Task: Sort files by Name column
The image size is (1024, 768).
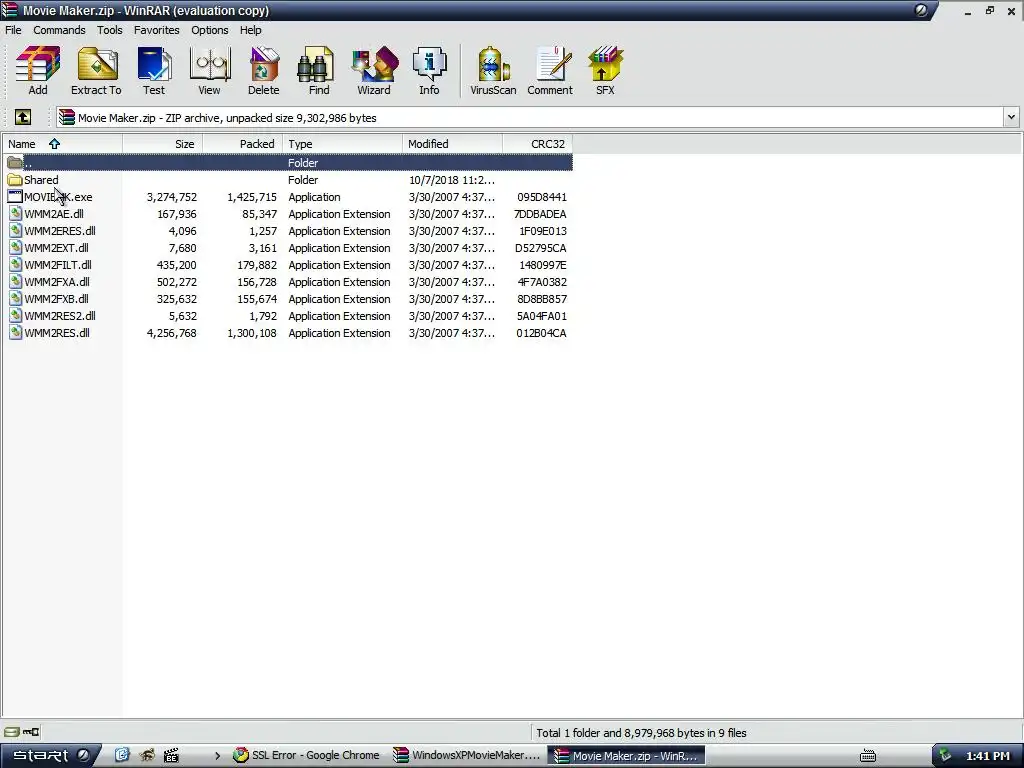Action: 63,144
